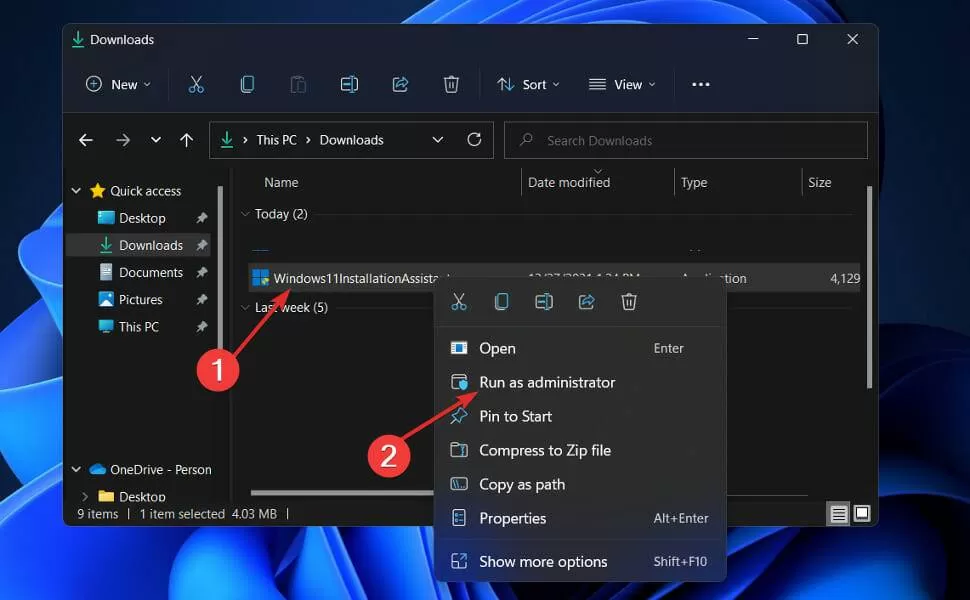Click the Cut scissors icon in toolbar
This screenshot has width=970, height=600.
[x=196, y=84]
